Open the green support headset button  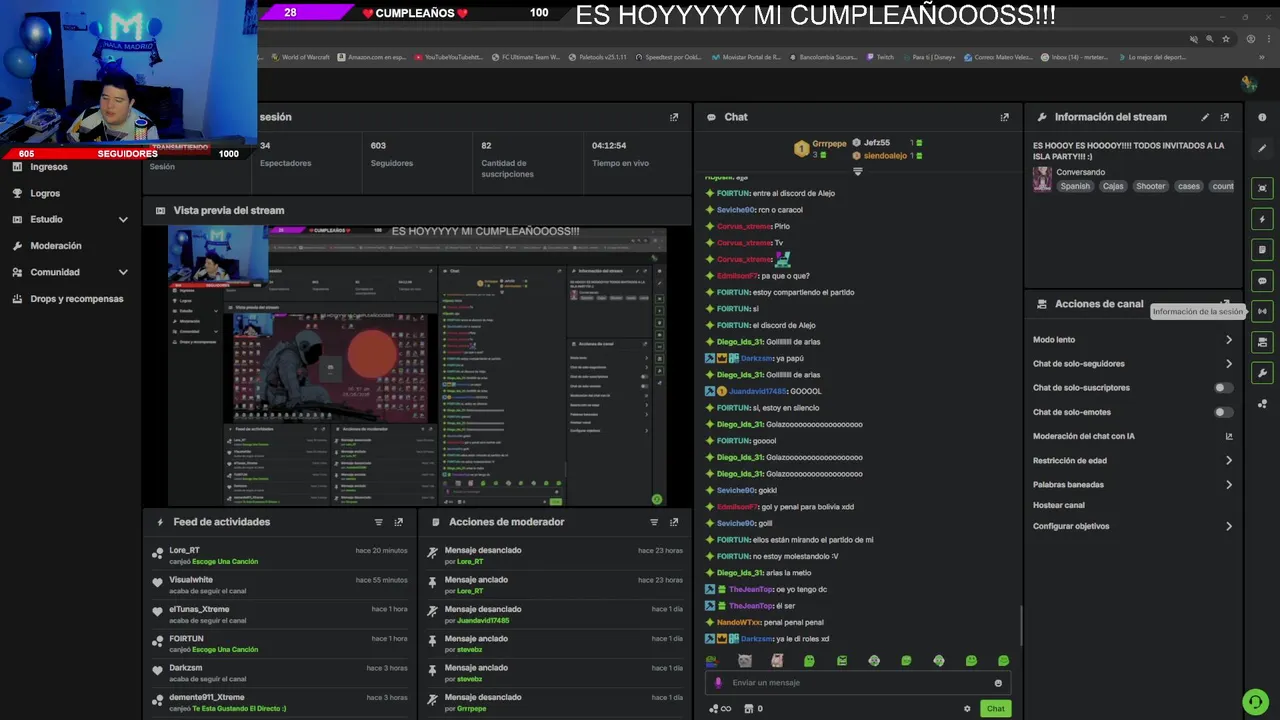point(1254,702)
